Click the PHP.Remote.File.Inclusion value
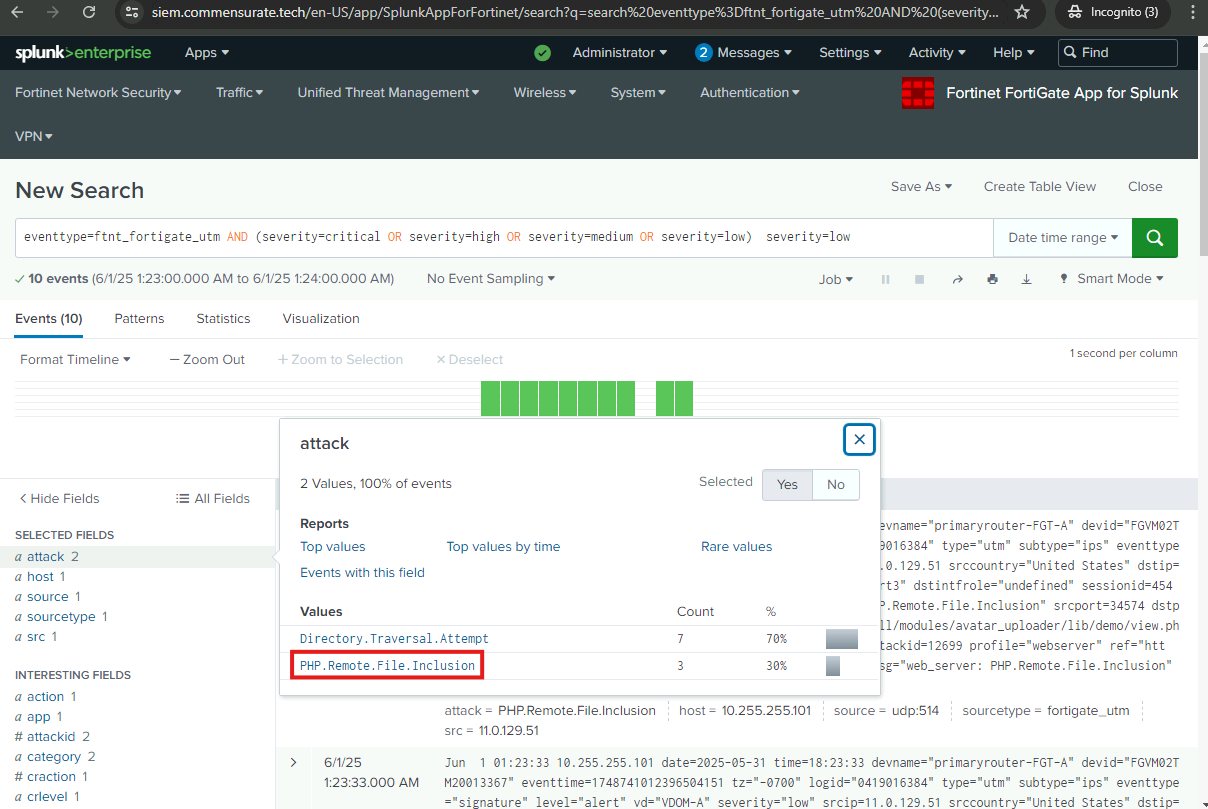The height and width of the screenshot is (809, 1208). point(387,666)
